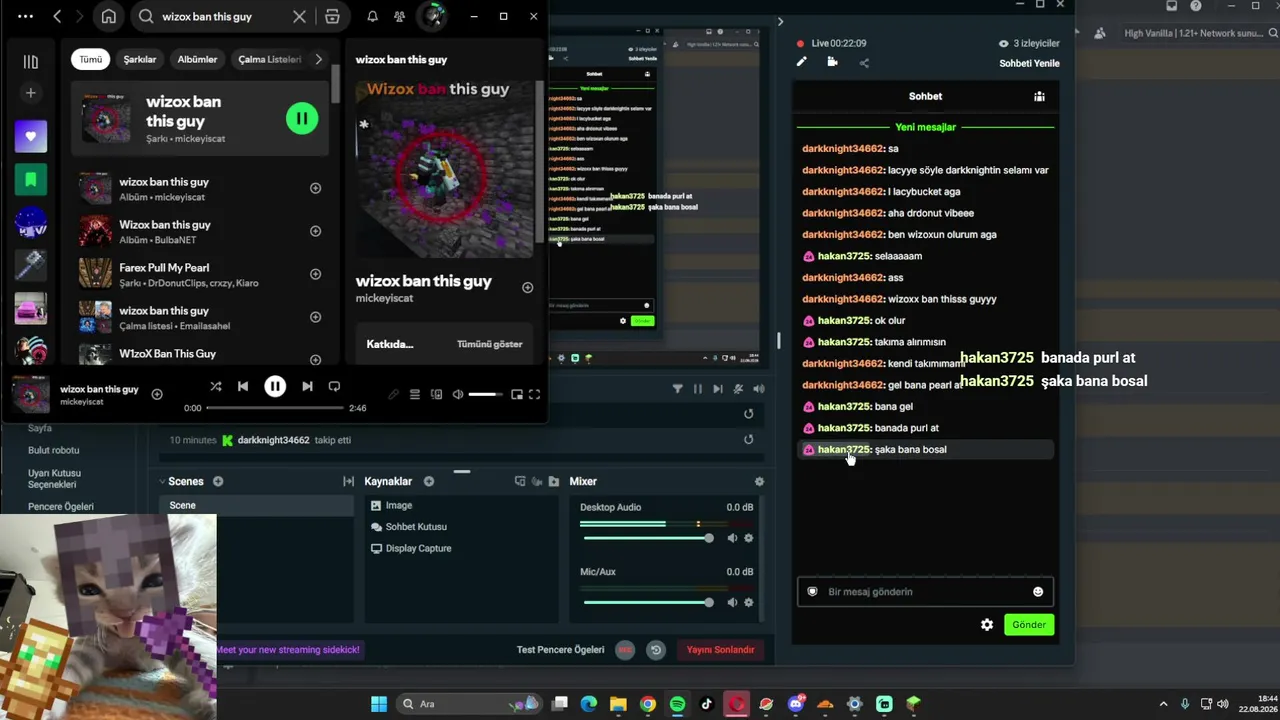Viewport: 1280px width, 720px height.
Task: Select the Şarkılar filter chip
Action: 140,59
